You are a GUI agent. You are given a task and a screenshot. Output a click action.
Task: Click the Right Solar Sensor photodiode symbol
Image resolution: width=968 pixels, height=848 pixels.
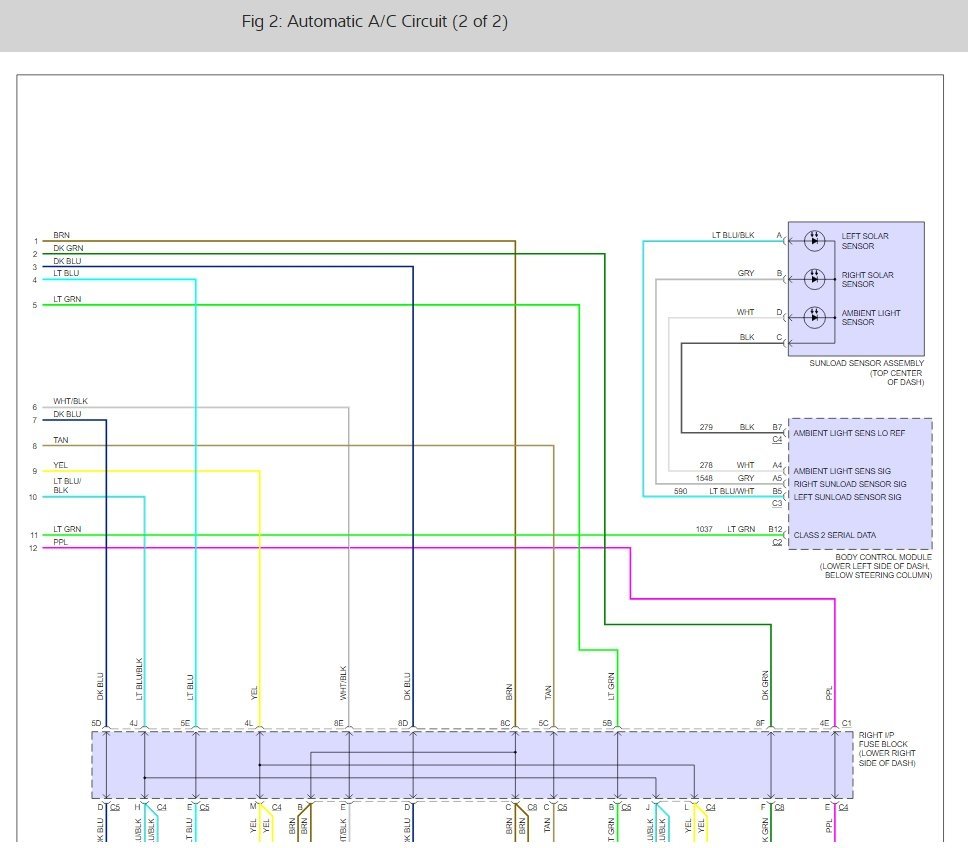pos(814,279)
